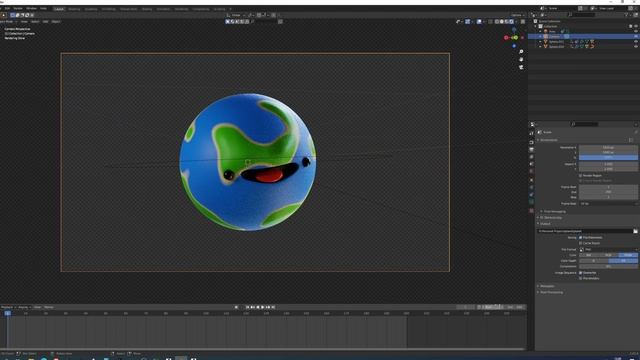
Task: Hide Sphere.001 using its eye icon
Action: 636,42
